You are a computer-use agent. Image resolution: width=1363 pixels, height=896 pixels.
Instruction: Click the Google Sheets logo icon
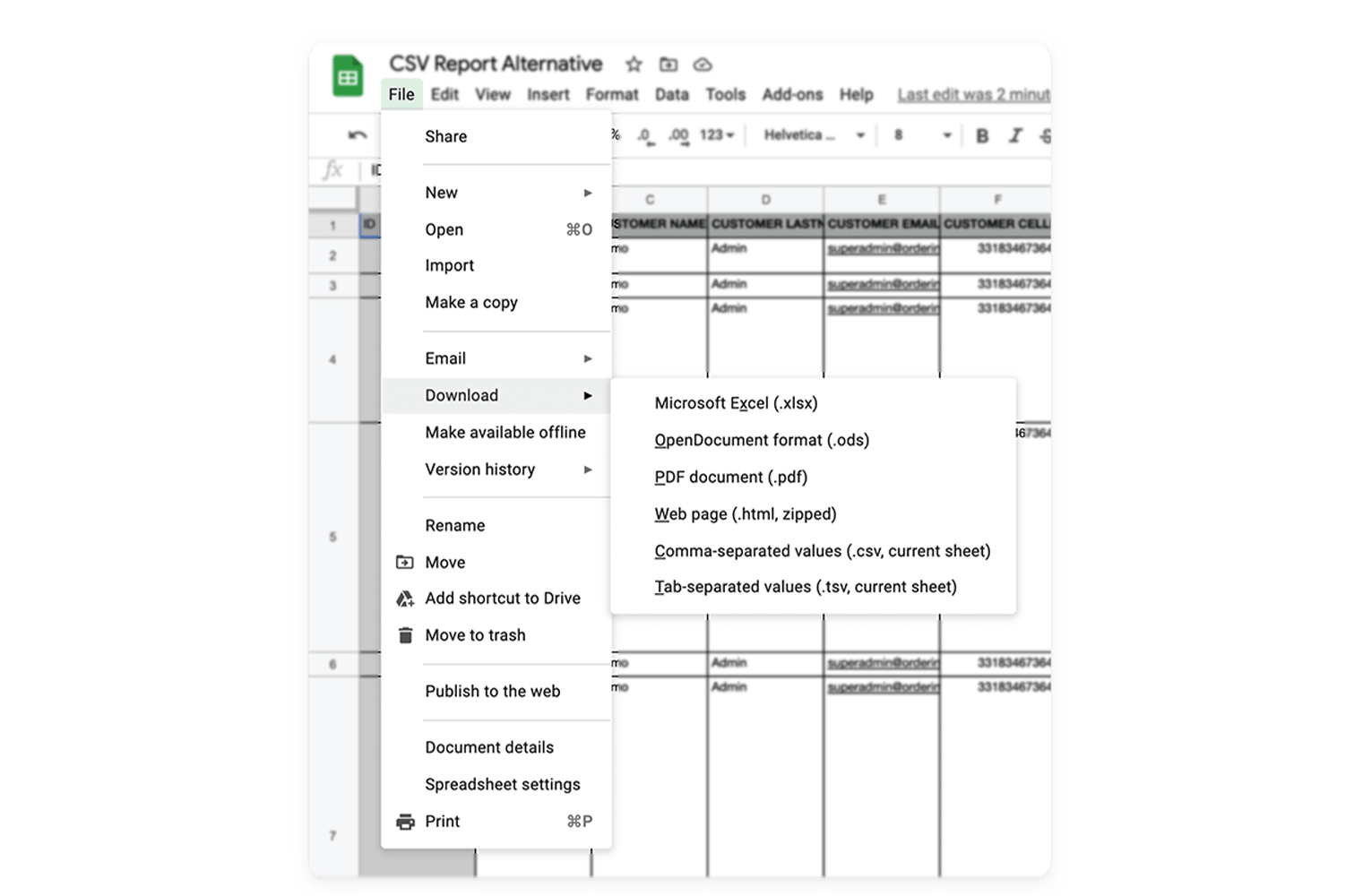tap(348, 75)
